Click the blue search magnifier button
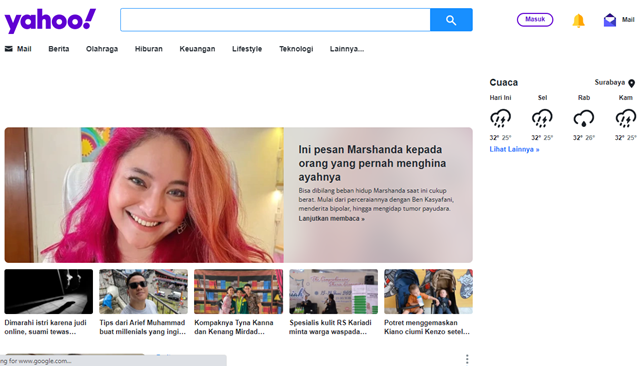Screen dimensions: 640x366 451,20
